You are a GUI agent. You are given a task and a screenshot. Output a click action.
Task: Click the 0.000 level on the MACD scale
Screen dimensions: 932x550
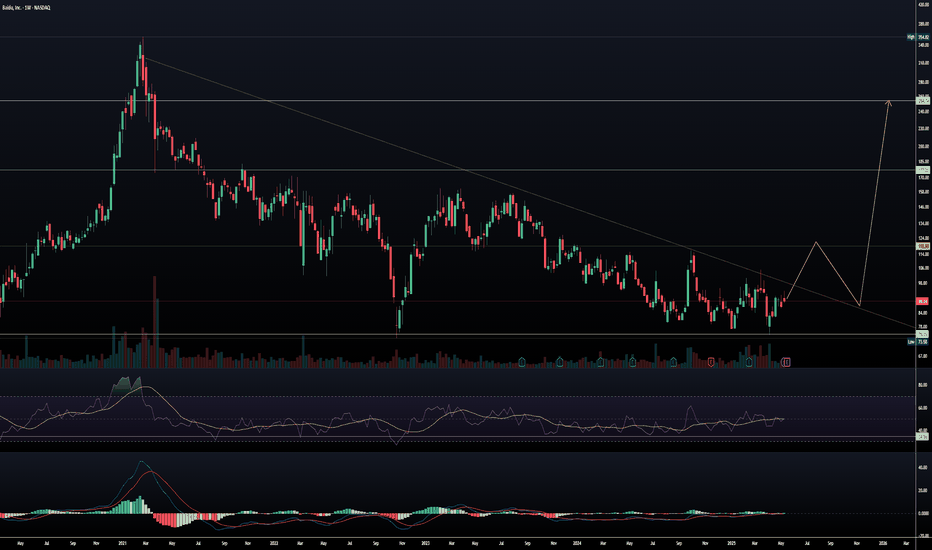pyautogui.click(x=924, y=513)
